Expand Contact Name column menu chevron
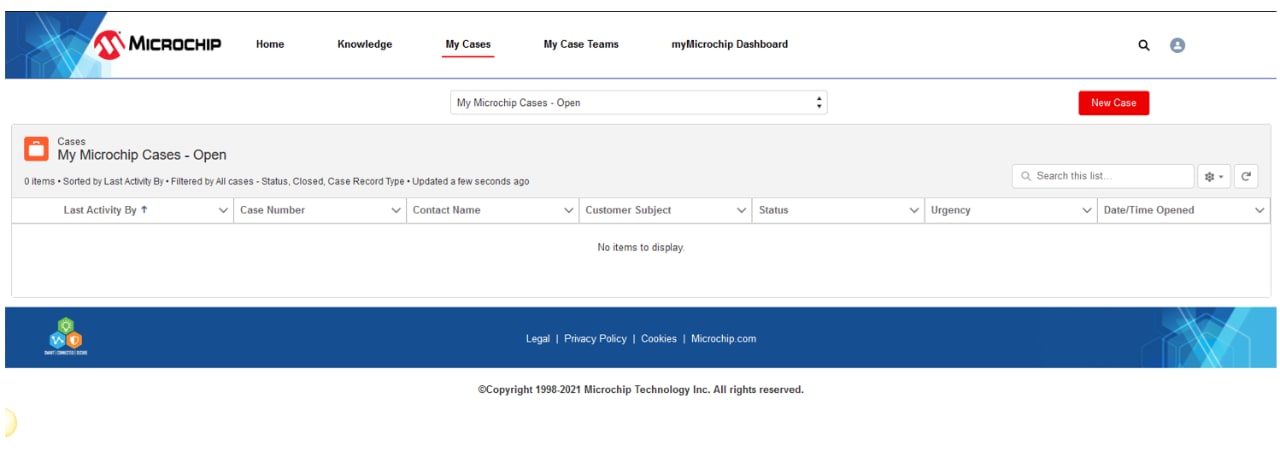This screenshot has height=457, width=1280. point(569,211)
